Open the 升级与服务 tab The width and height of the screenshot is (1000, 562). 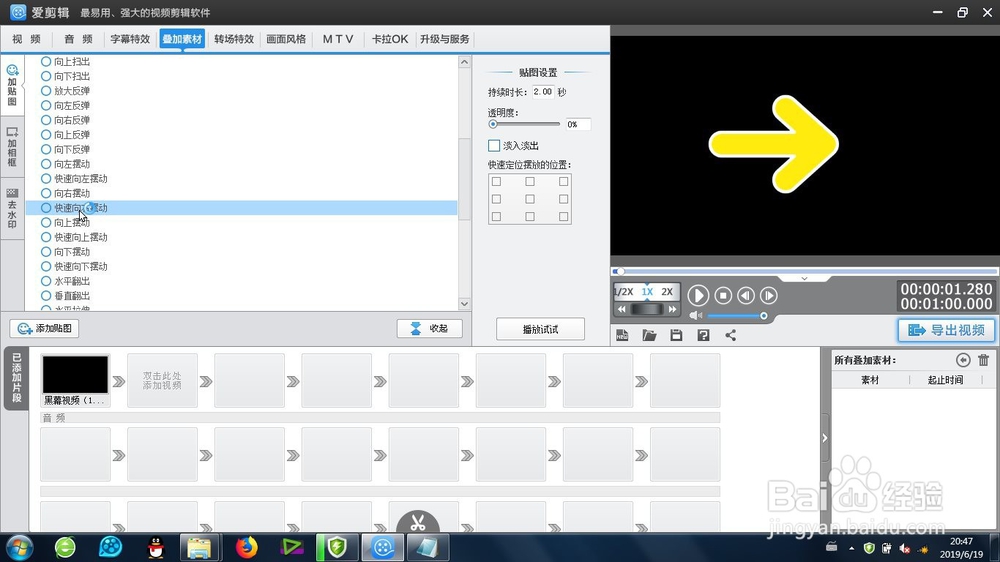coord(445,39)
